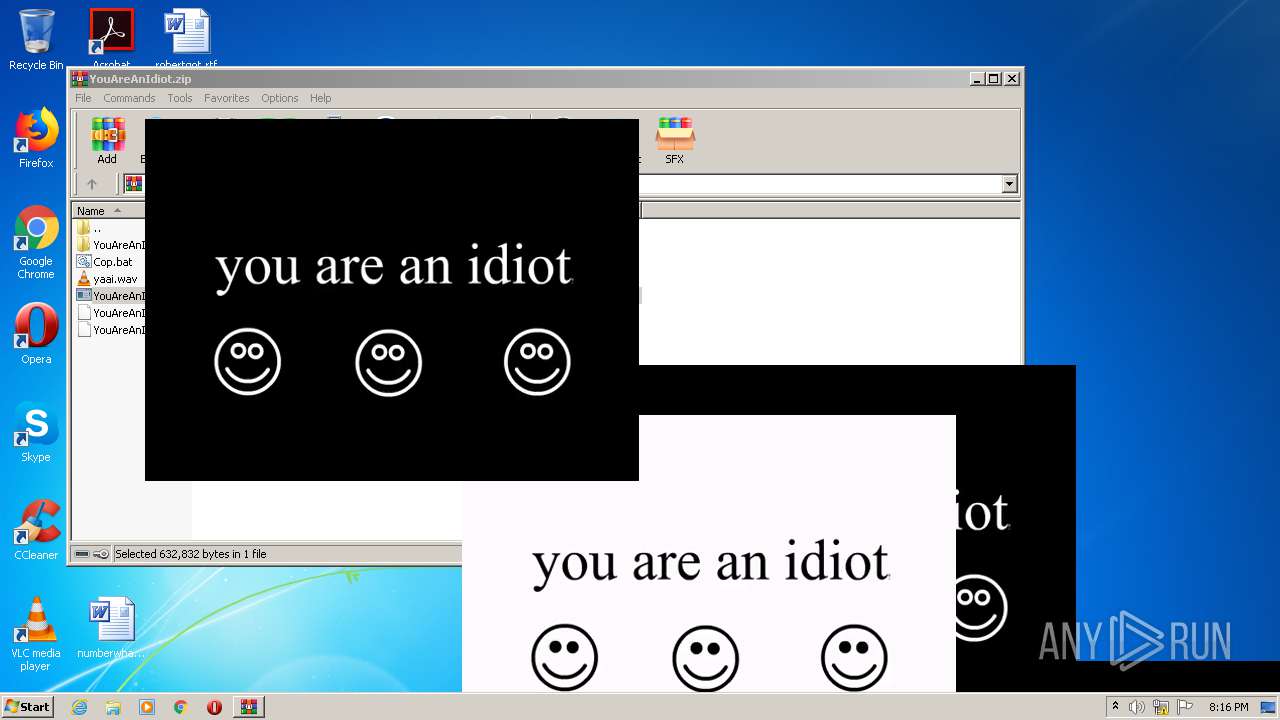Open the Favorites menu in WinRAR
The image size is (1280, 720).
pyautogui.click(x=227, y=98)
